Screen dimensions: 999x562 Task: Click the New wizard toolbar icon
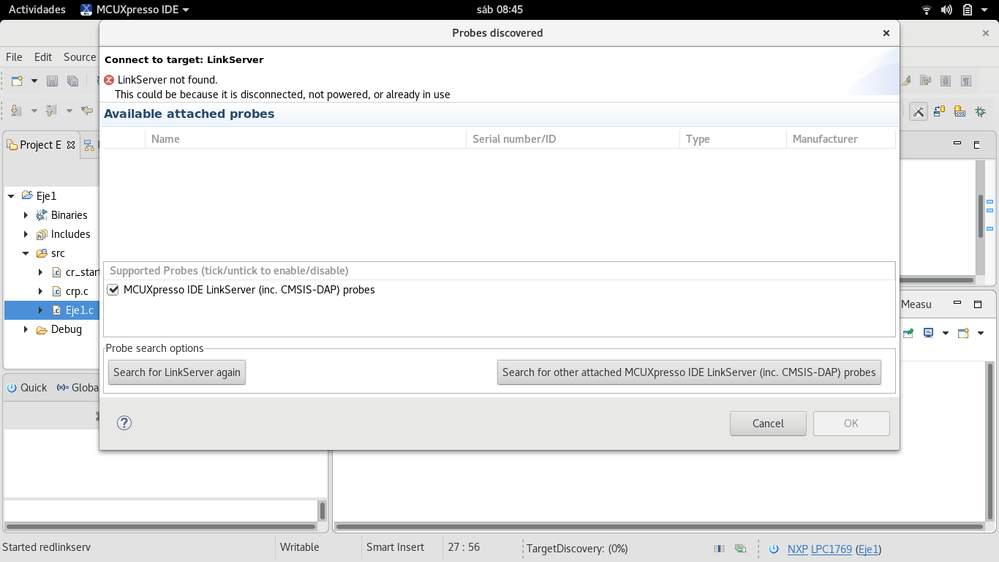[18, 81]
